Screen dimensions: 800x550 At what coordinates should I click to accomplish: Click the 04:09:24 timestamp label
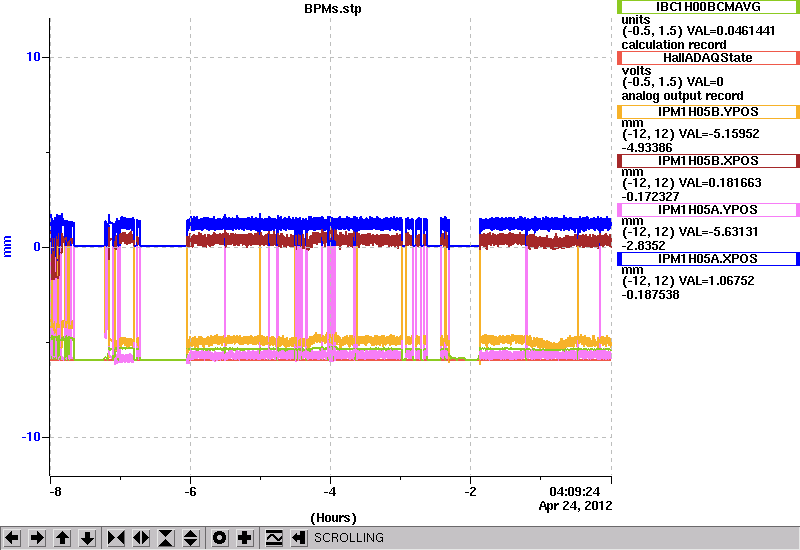(574, 492)
